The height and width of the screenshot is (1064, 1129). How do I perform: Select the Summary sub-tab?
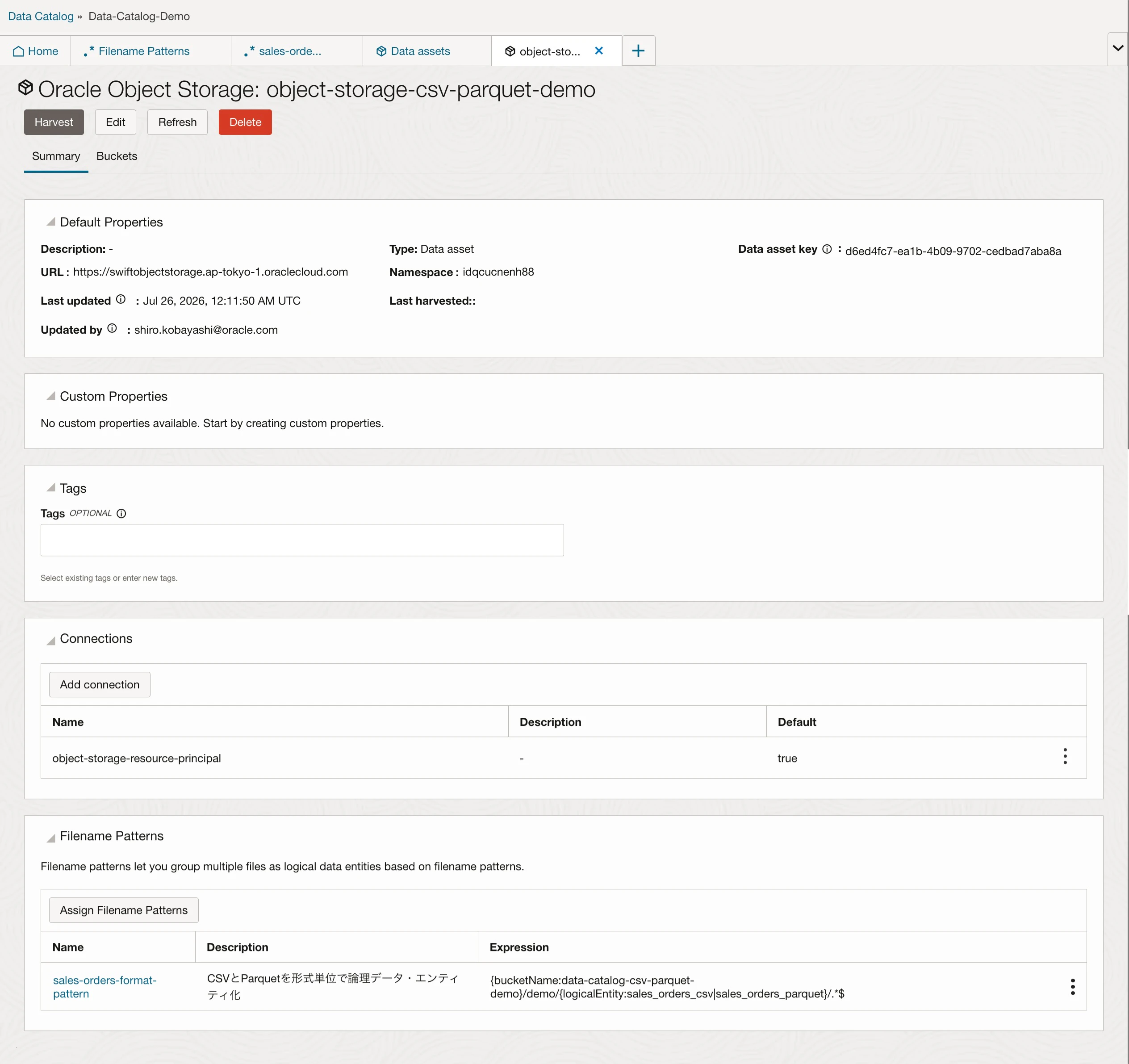(x=56, y=156)
